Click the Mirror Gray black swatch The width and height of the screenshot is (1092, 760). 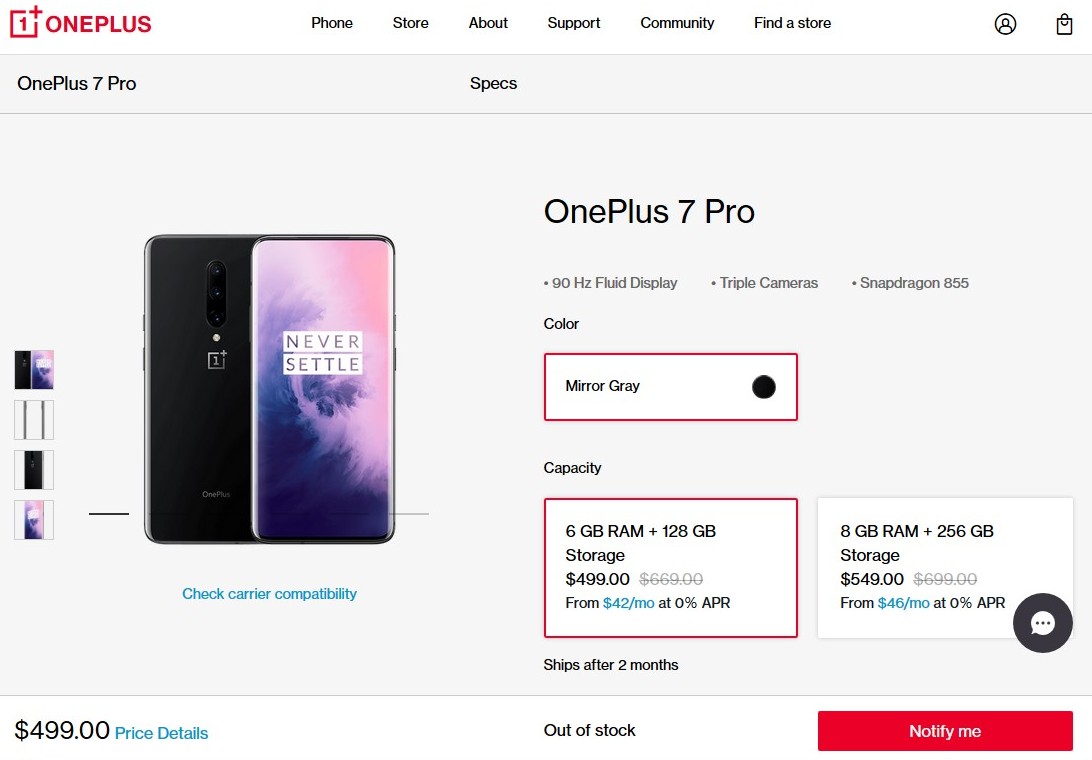(764, 387)
